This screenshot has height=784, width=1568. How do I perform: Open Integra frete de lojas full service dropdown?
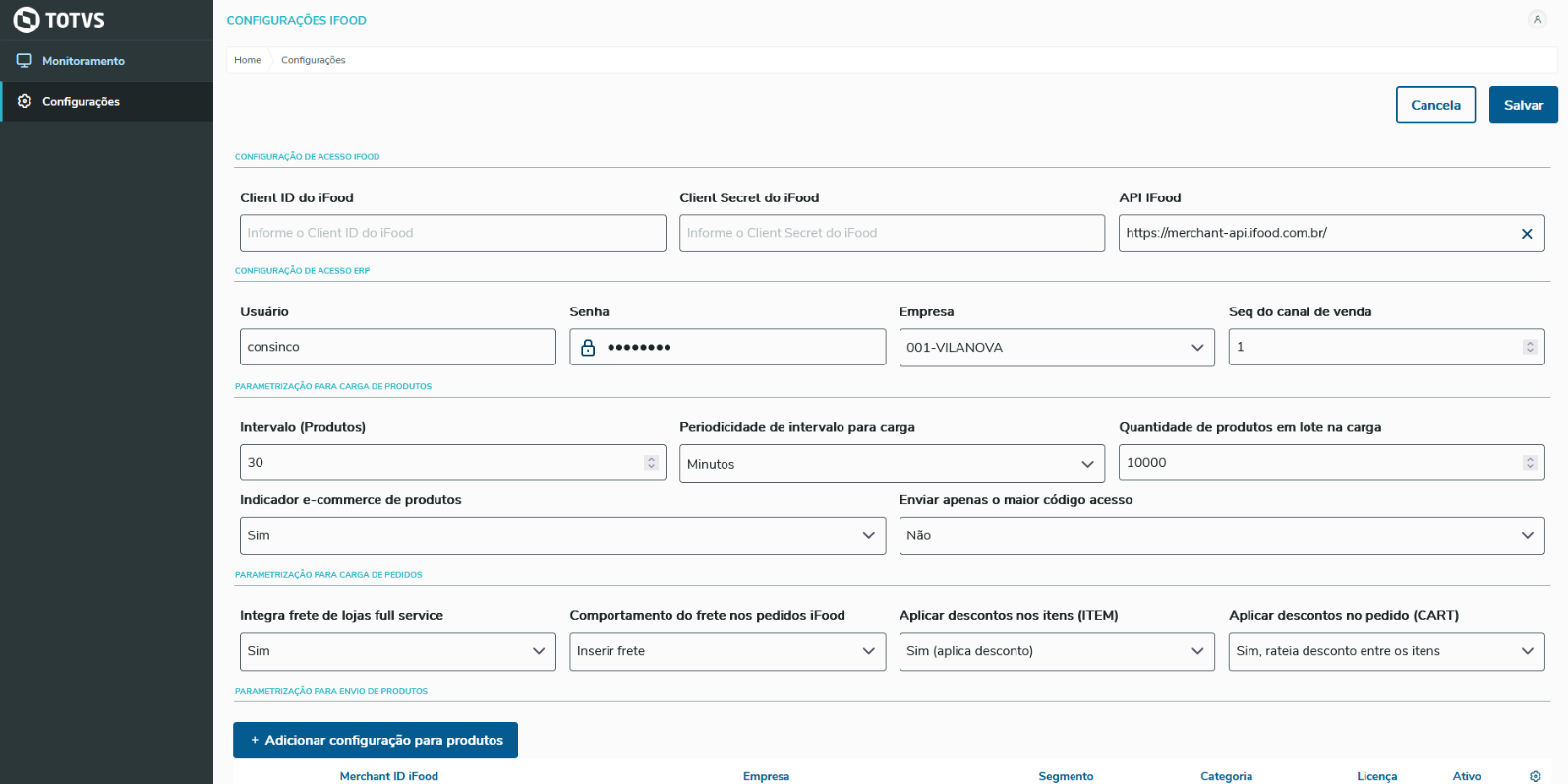398,651
